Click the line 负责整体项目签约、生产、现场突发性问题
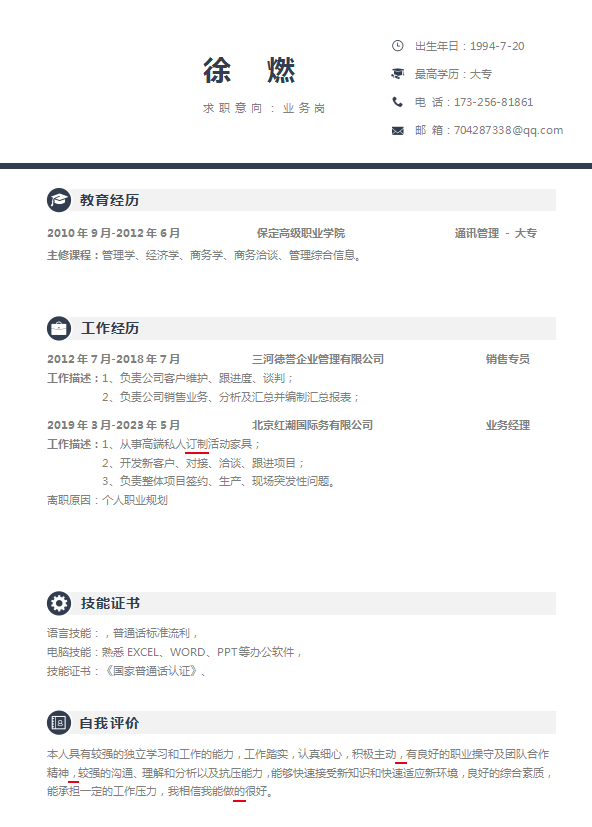This screenshot has width=592, height=827. point(219,481)
